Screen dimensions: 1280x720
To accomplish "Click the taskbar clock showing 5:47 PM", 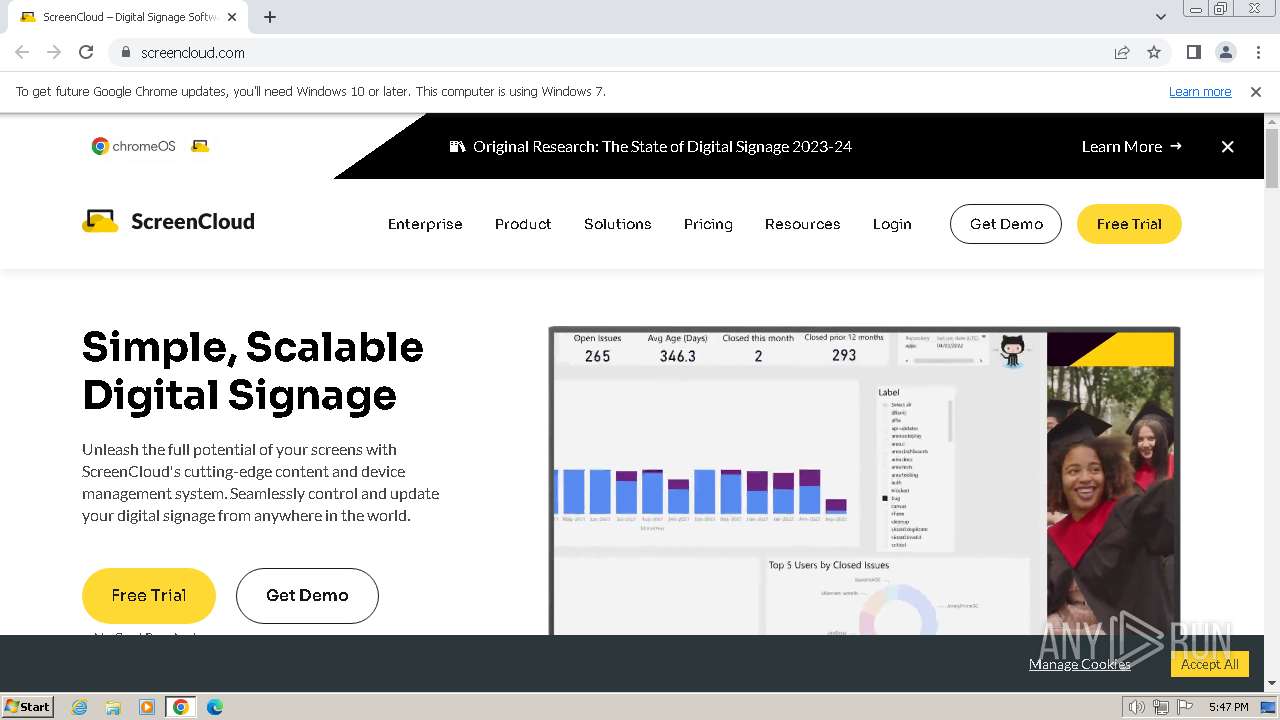I will pyautogui.click(x=1228, y=707).
